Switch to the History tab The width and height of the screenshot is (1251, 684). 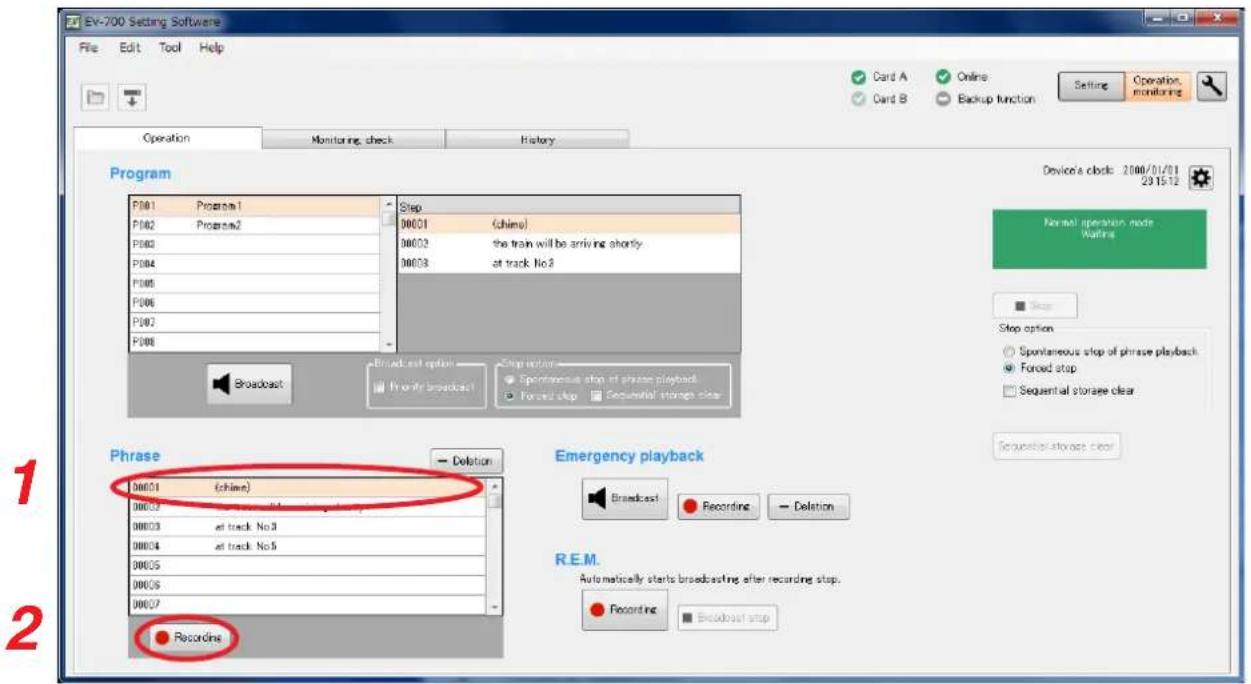(x=537, y=140)
